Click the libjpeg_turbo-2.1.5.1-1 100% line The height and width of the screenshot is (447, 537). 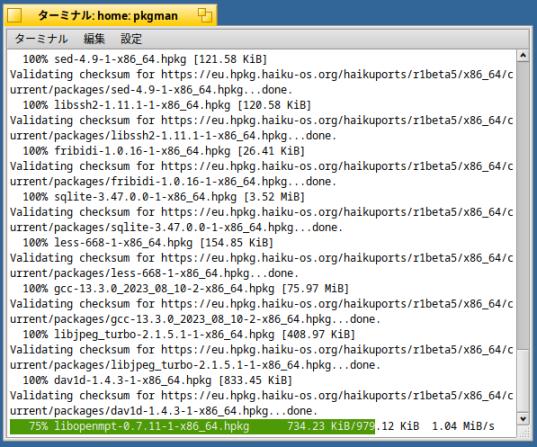click(189, 335)
